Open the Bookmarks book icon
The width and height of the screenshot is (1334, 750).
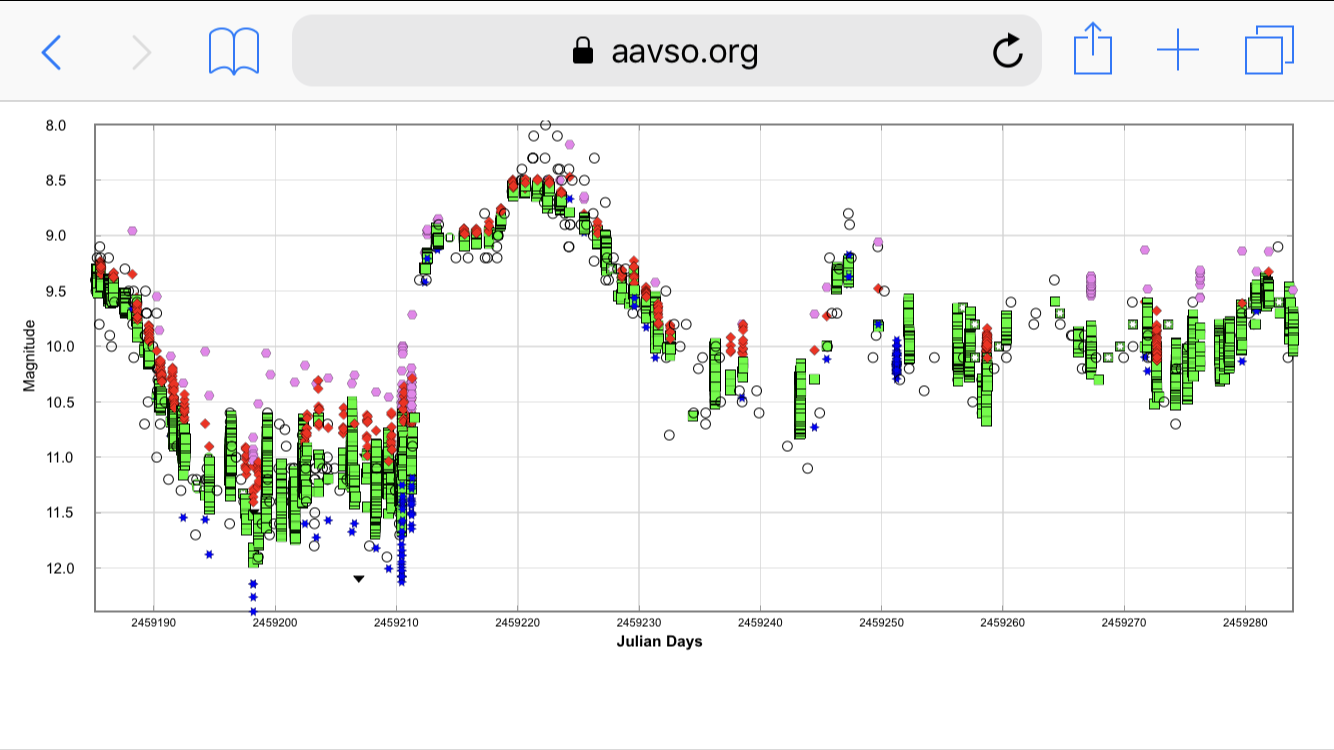click(234, 51)
